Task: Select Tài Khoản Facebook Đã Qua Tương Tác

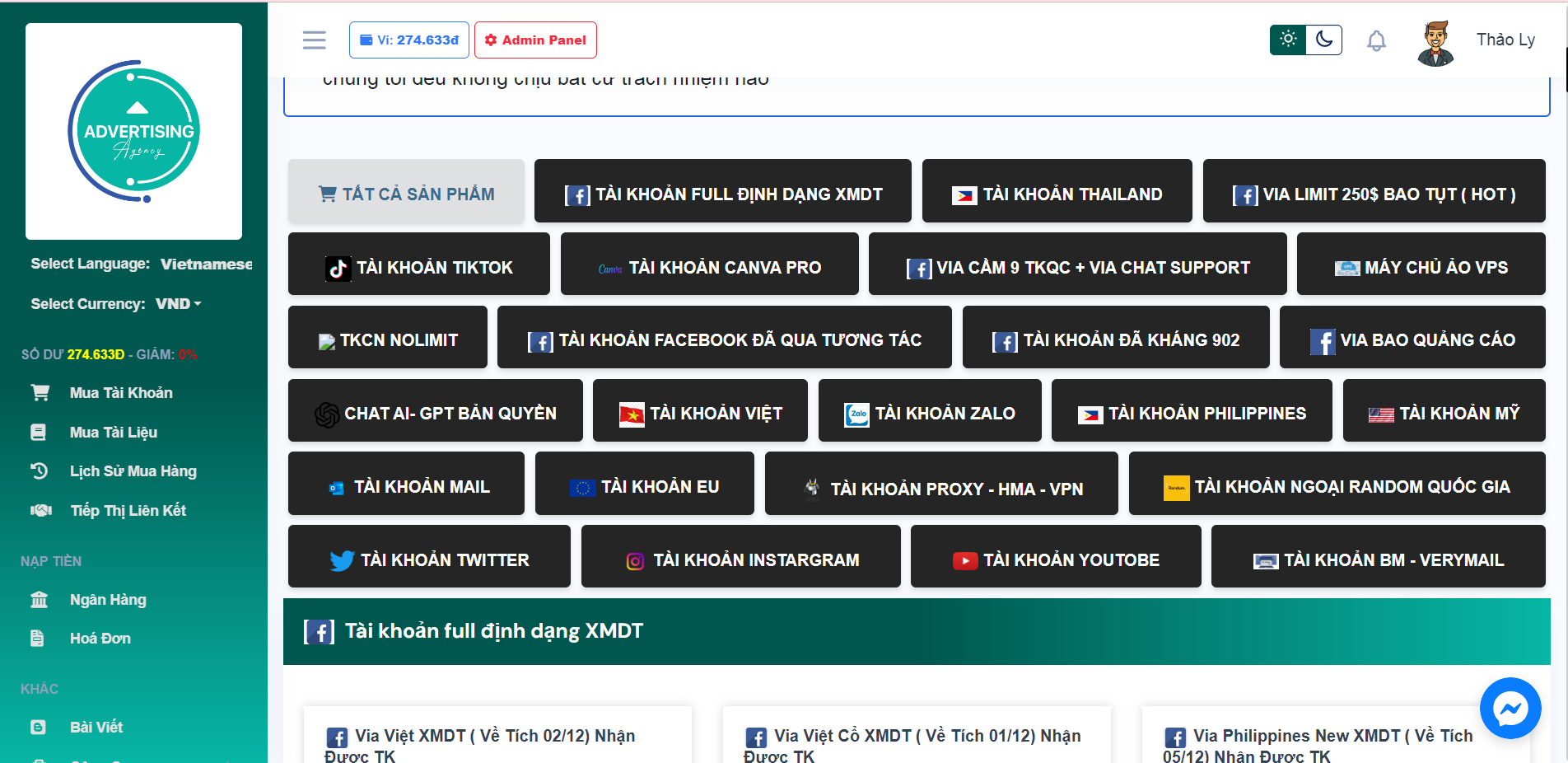Action: [x=725, y=337]
